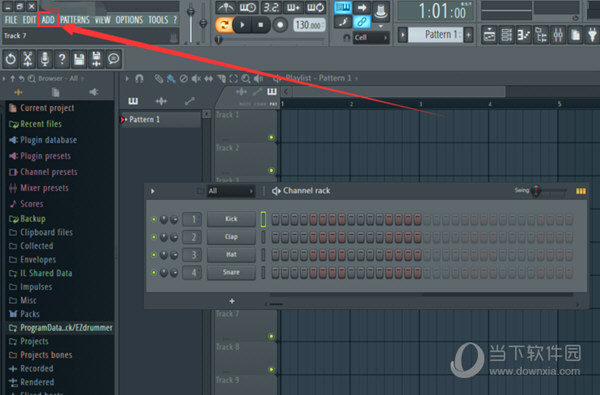Switch between pattern and song mode
600x395 pixels.
223,25
